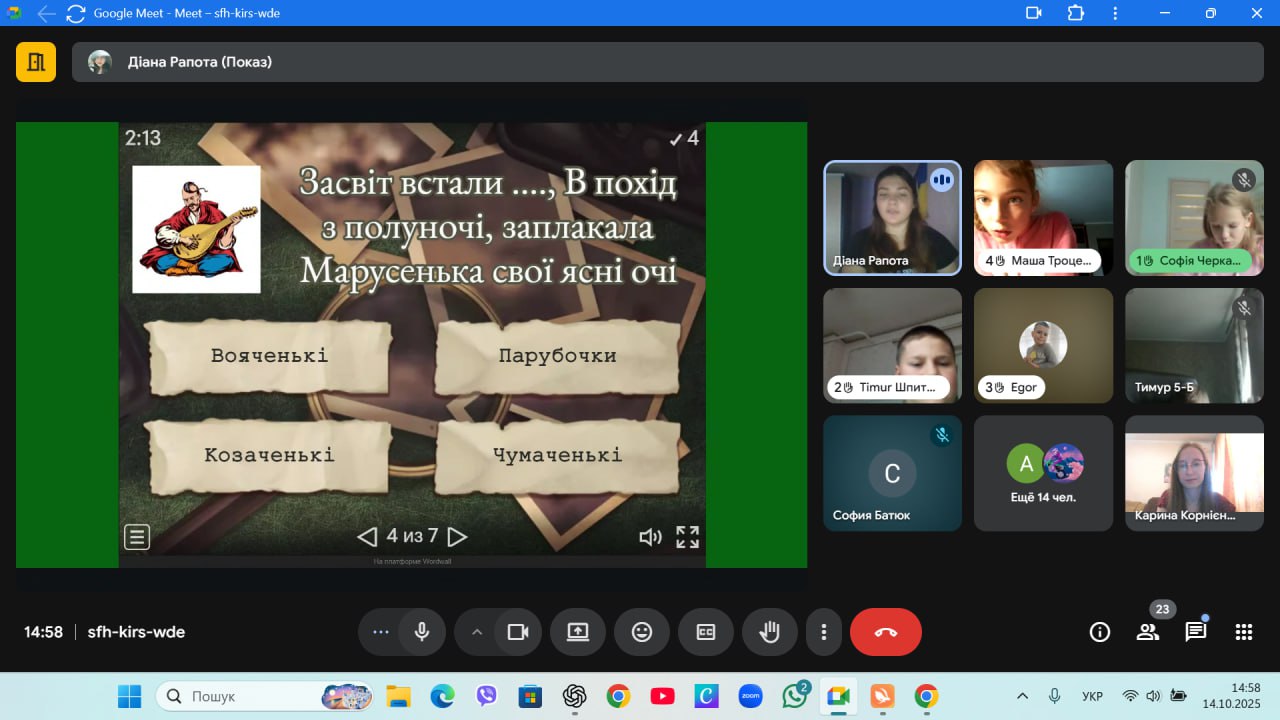
Task: Open meeting details info icon
Action: pos(1099,632)
